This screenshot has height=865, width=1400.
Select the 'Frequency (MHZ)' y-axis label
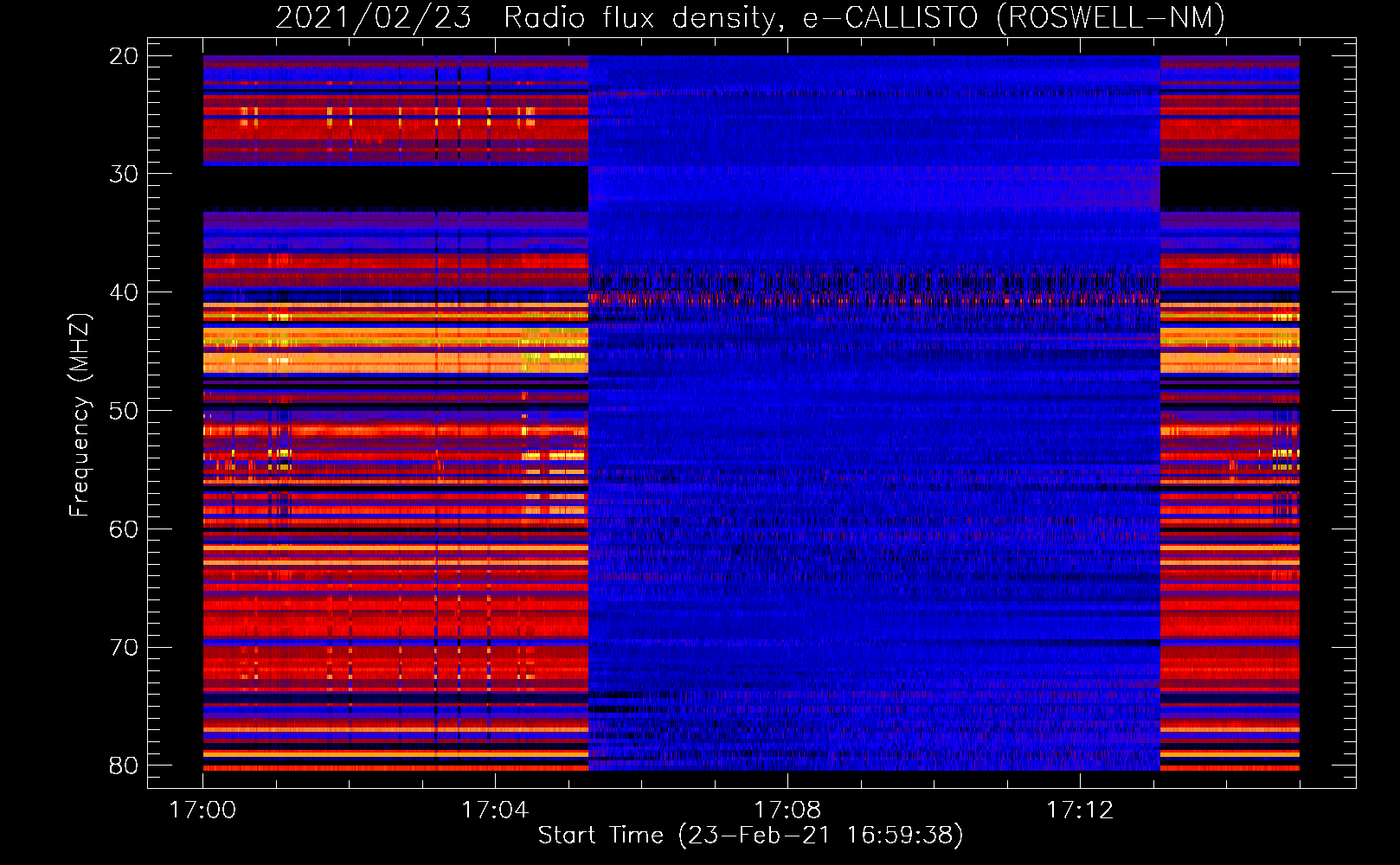coord(79,415)
